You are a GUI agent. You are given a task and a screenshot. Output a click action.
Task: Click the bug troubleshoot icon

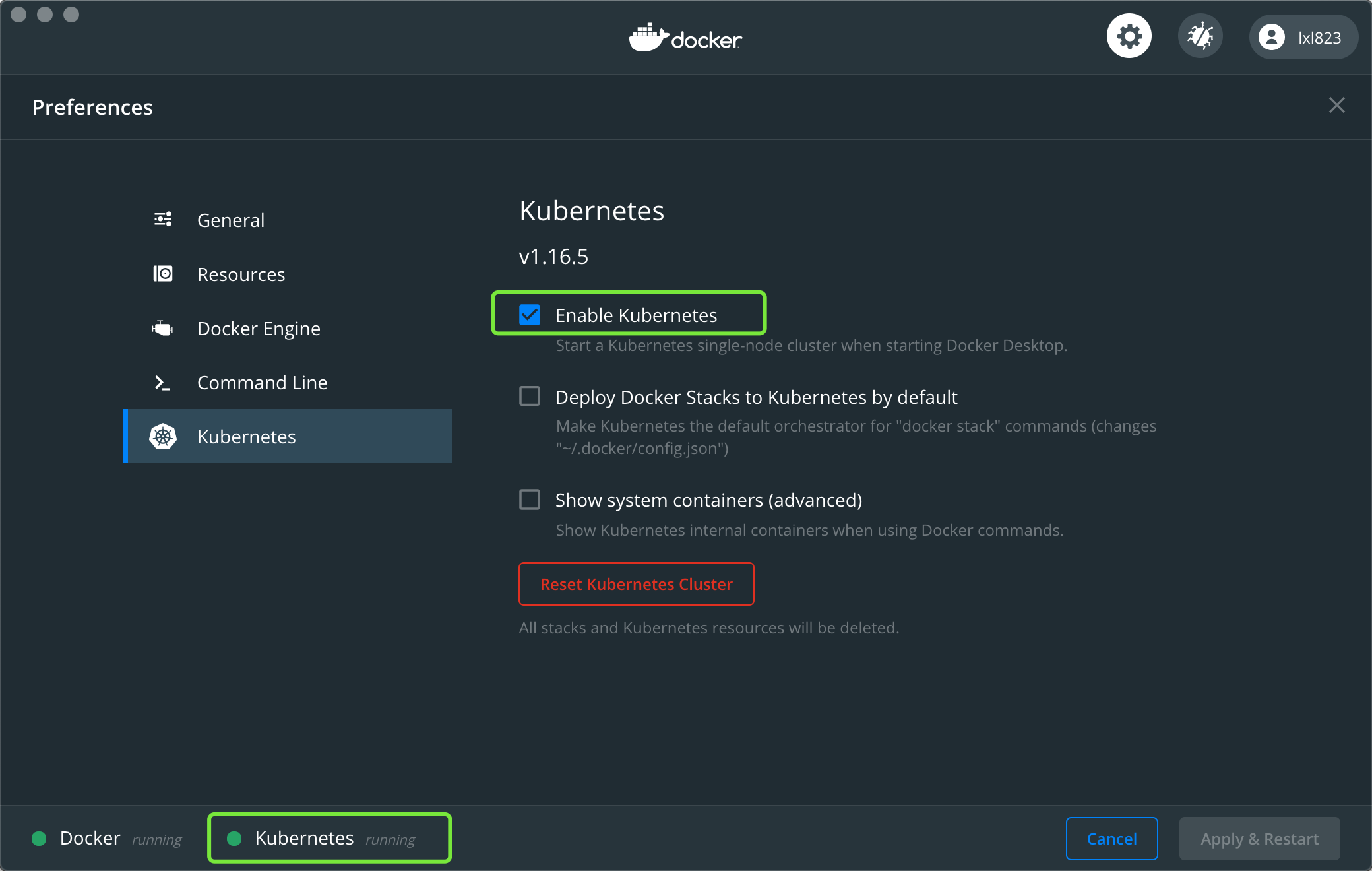1200,36
